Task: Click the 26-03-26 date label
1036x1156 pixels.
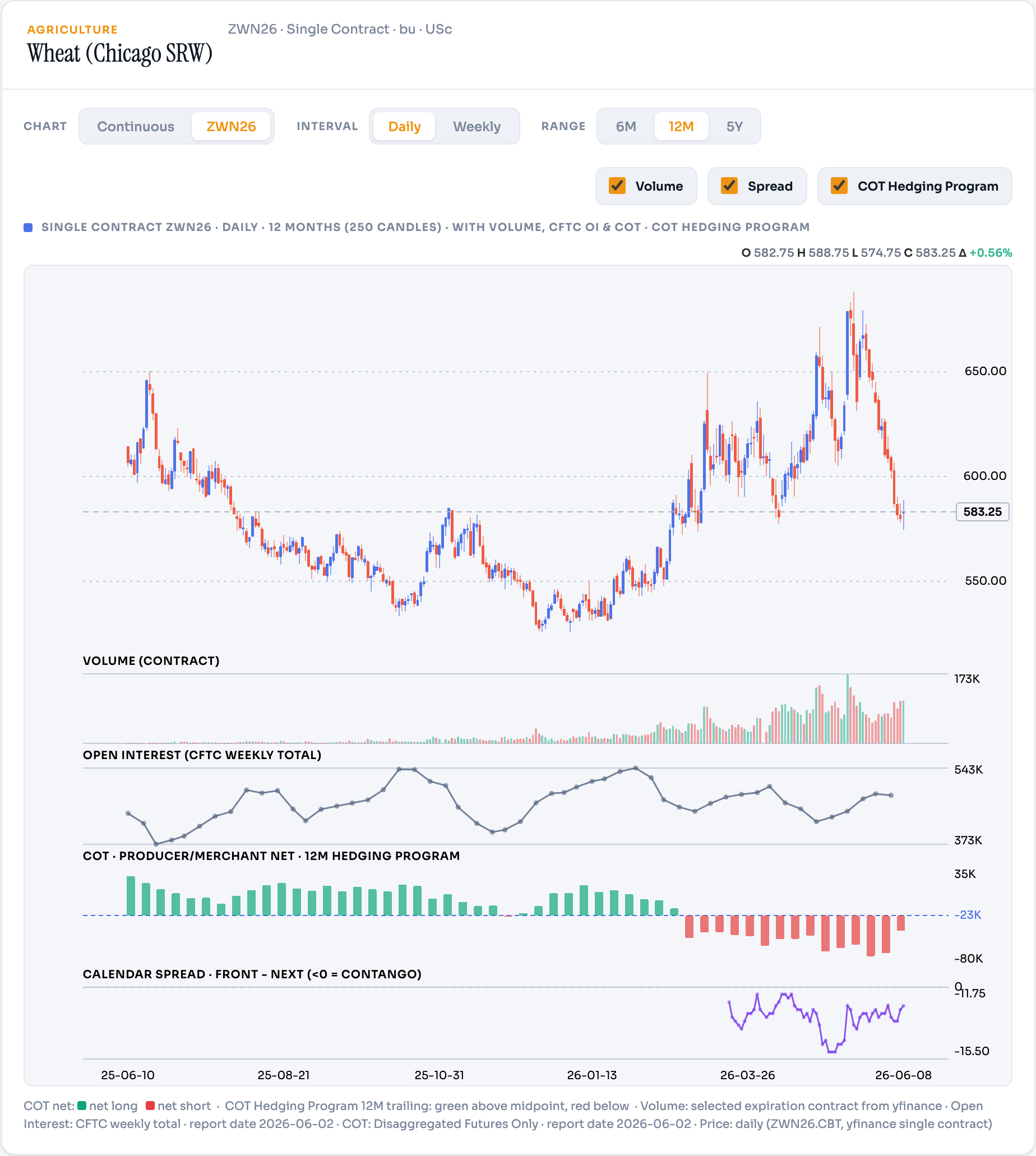Action: tap(747, 1075)
